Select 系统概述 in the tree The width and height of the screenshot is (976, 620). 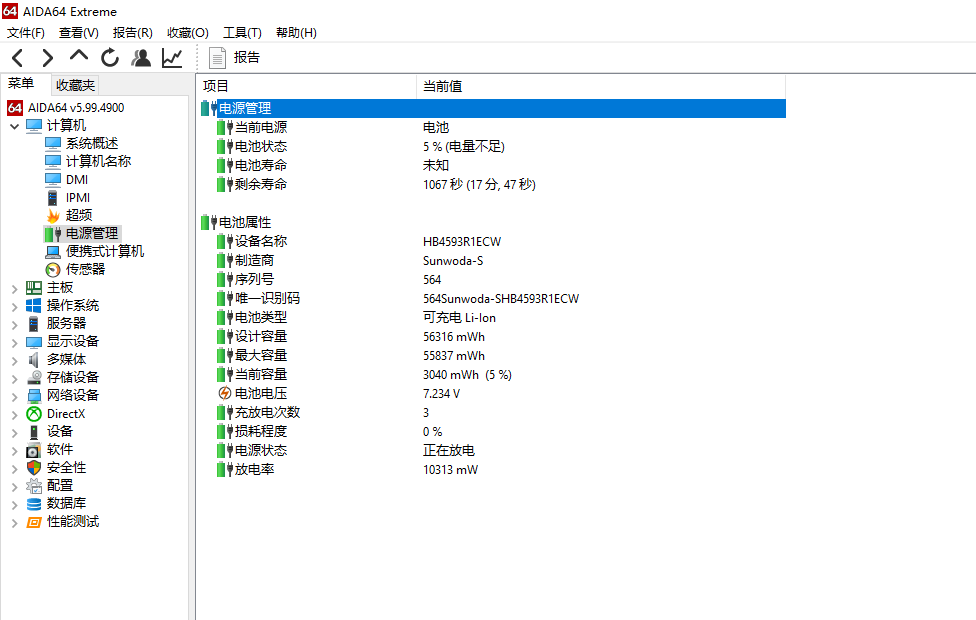click(x=92, y=144)
